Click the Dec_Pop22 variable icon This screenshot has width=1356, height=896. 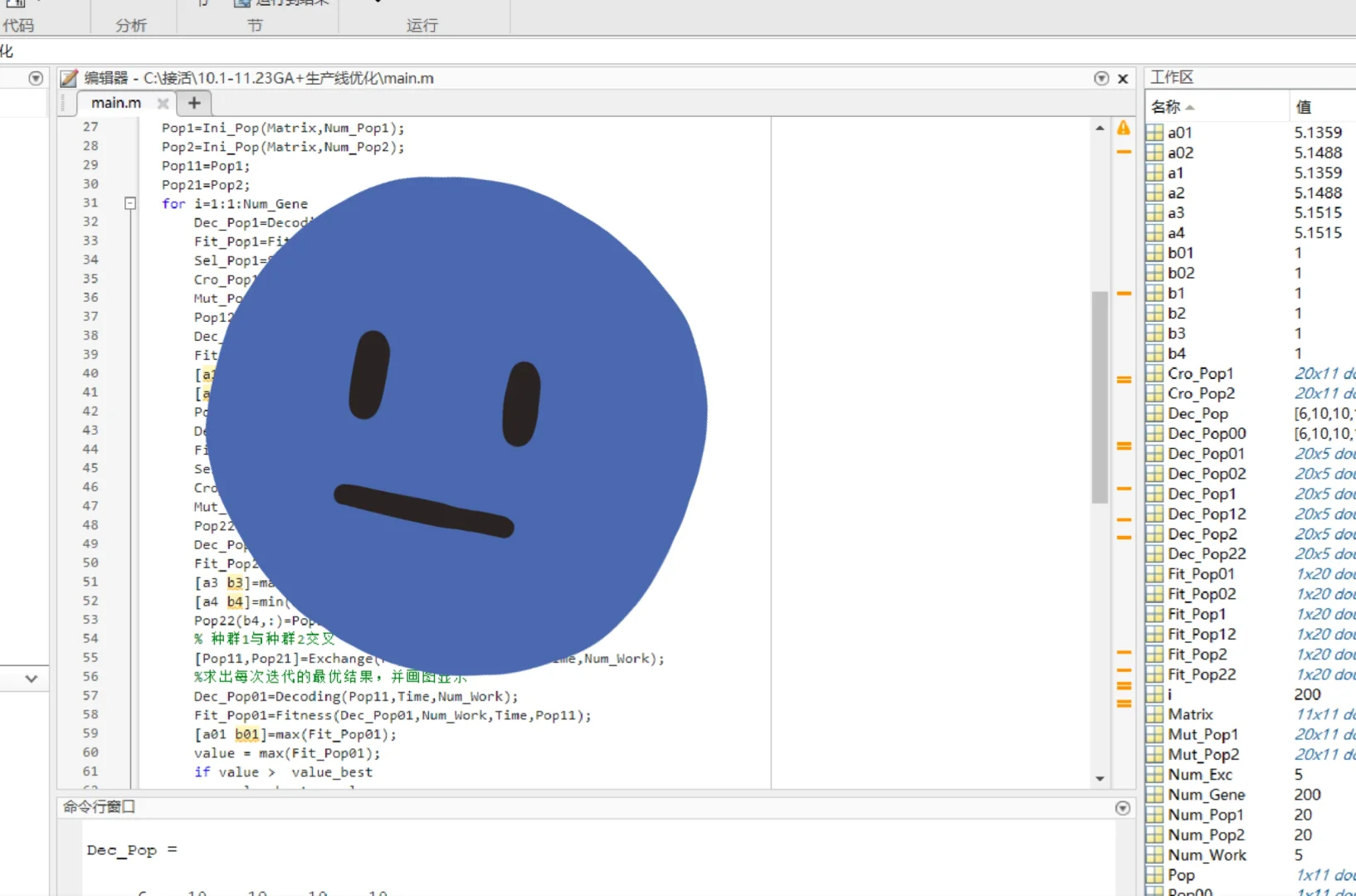point(1154,554)
